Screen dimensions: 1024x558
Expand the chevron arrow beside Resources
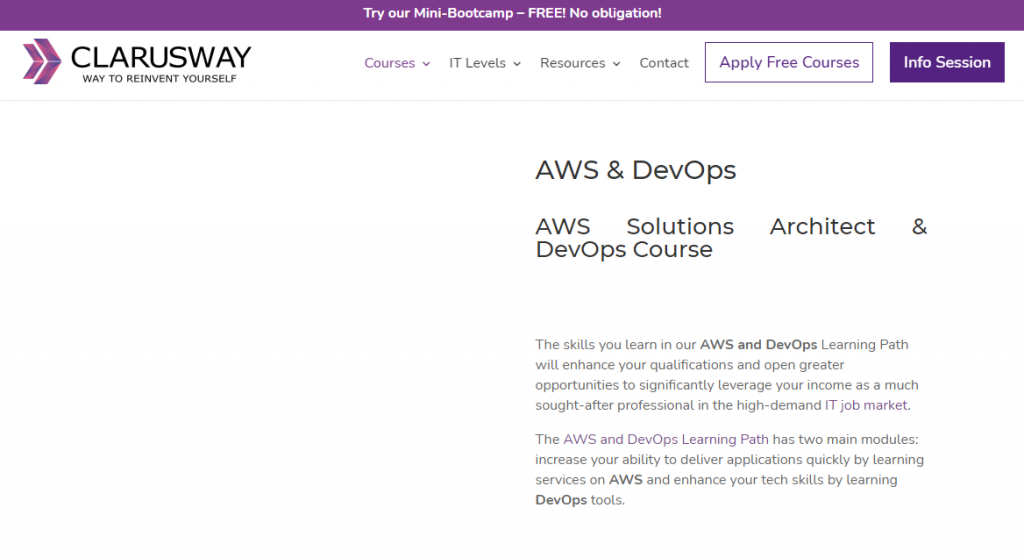coord(616,64)
